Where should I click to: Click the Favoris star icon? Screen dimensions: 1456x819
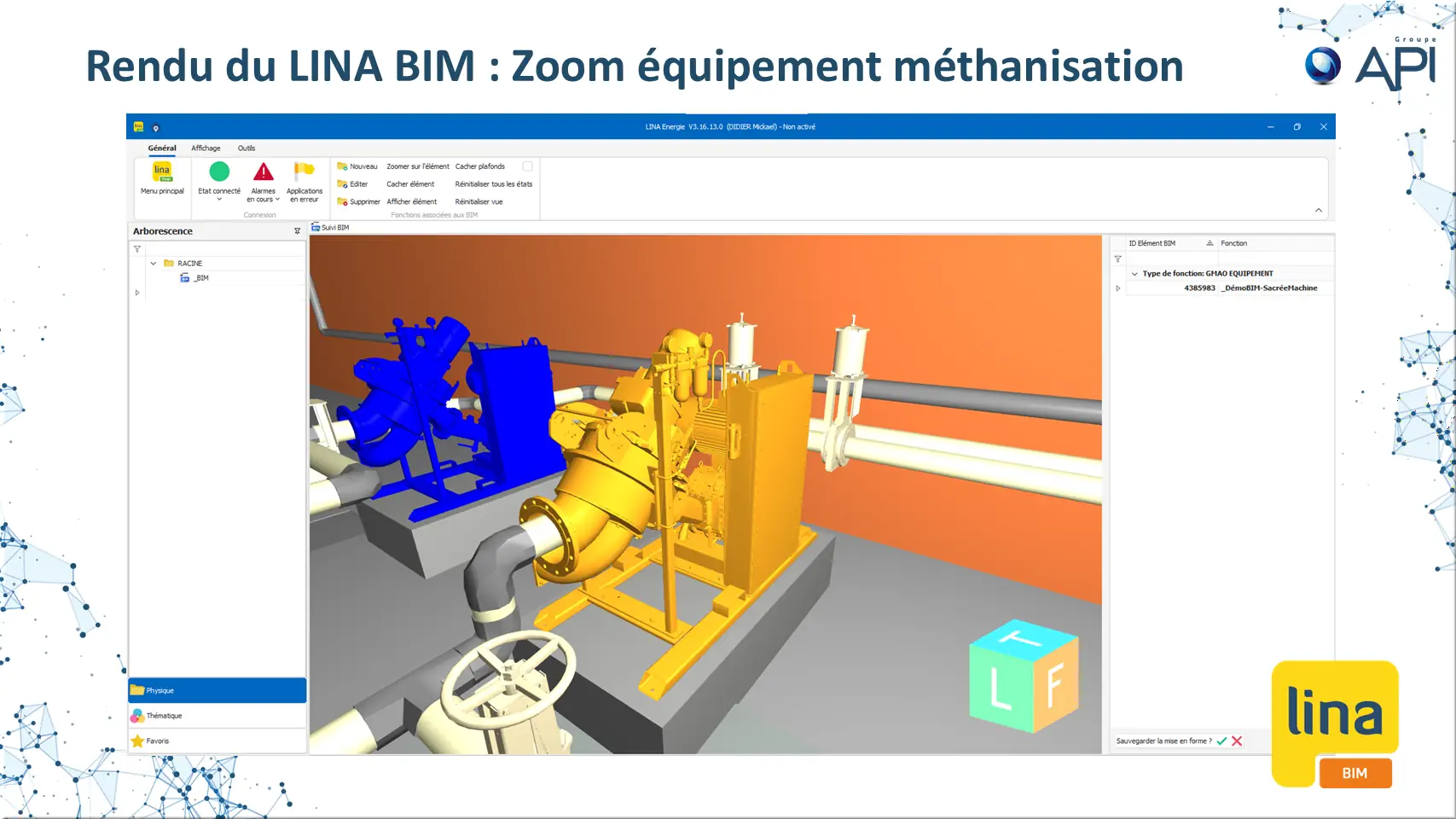[137, 741]
